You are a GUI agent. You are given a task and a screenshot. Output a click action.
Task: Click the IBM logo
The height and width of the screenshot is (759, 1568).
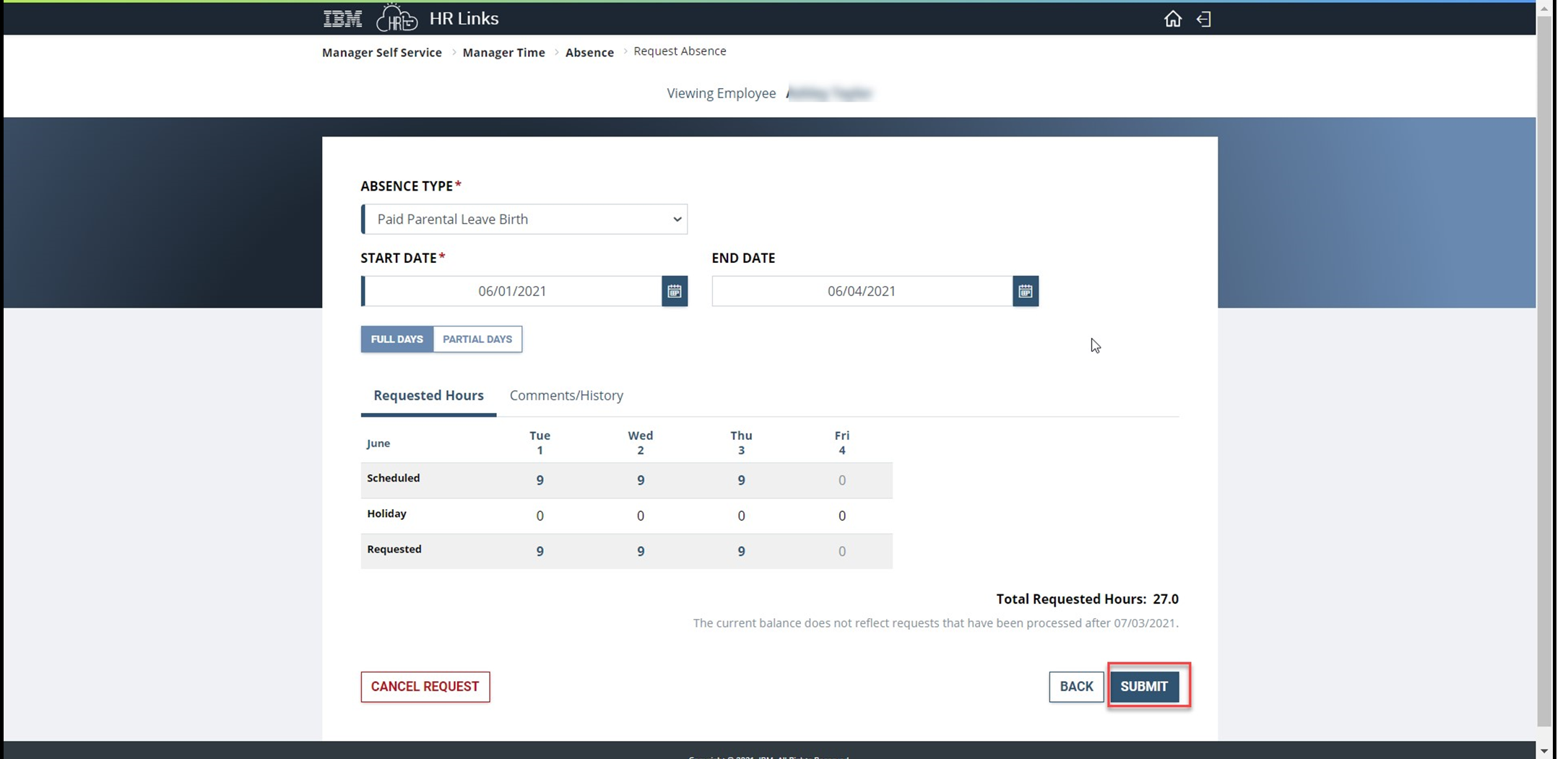pyautogui.click(x=342, y=18)
